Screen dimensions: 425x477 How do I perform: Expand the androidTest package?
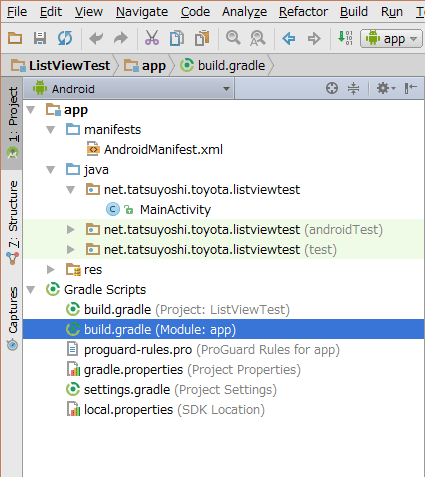[x=71, y=230]
